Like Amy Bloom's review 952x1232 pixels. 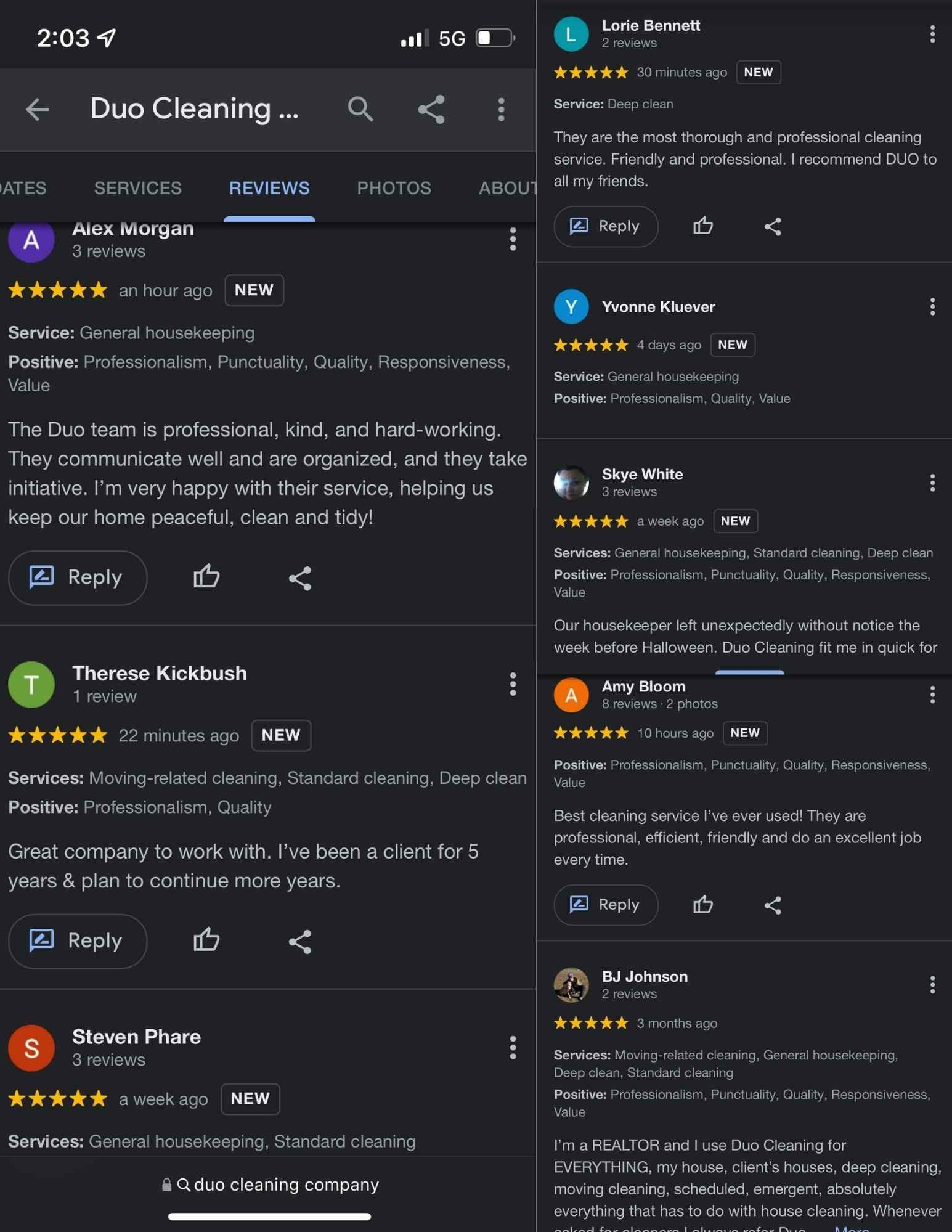click(x=702, y=905)
